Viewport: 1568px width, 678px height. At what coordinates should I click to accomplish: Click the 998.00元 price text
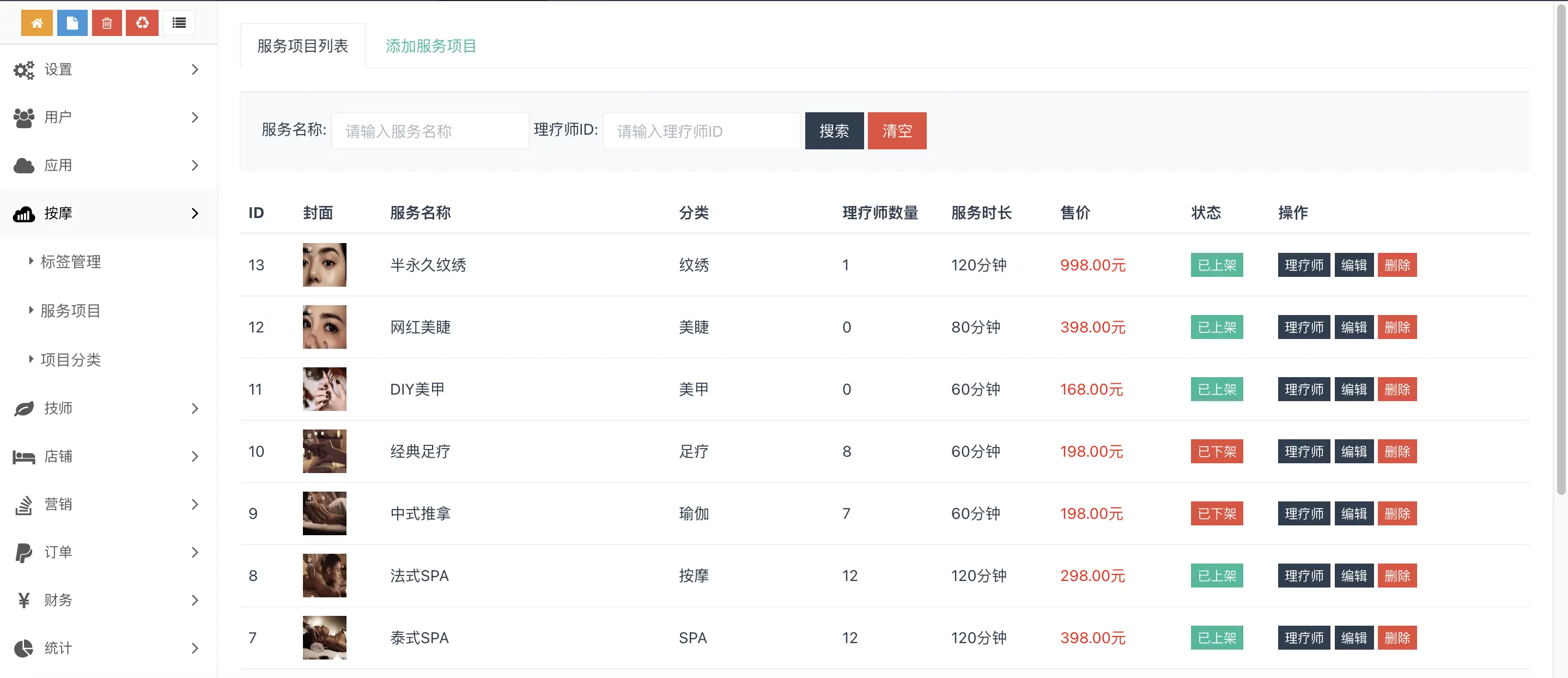click(1092, 265)
